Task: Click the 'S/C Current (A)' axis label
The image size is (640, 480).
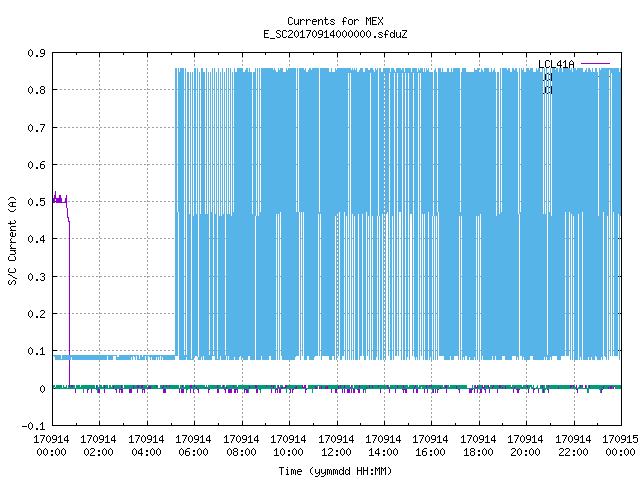Action: point(12,241)
